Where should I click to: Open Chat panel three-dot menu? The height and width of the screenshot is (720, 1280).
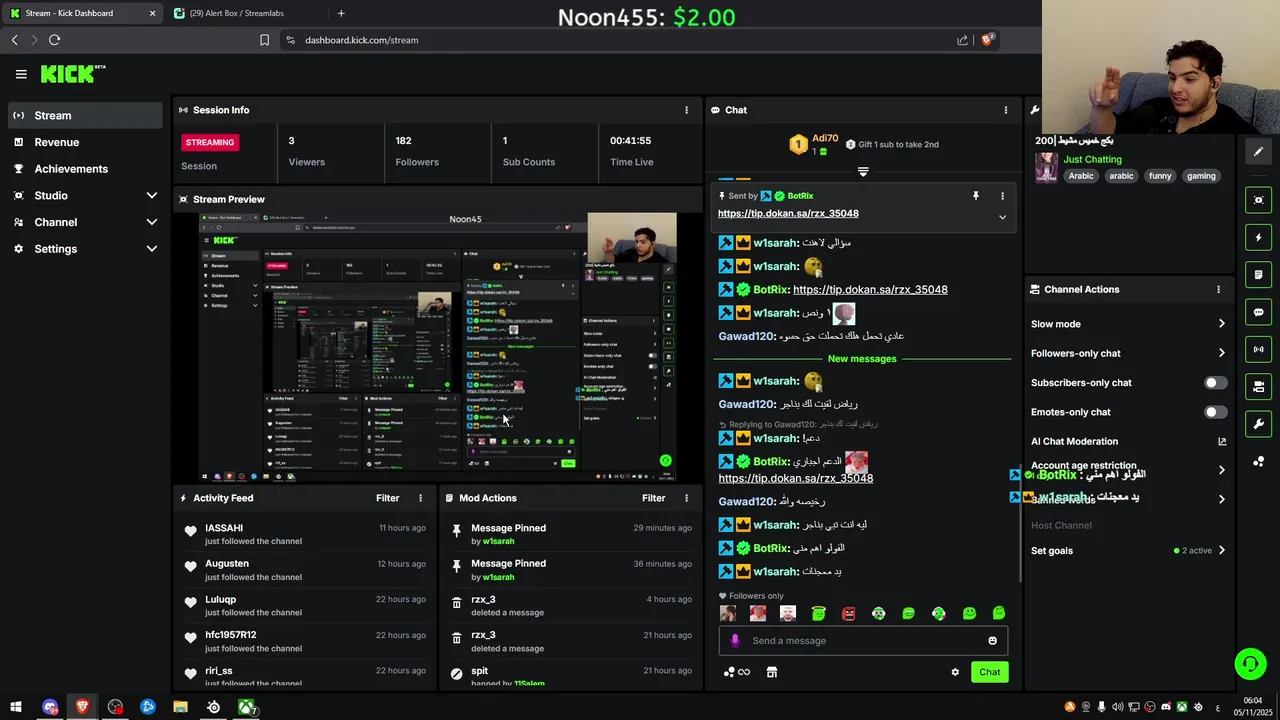[1006, 110]
